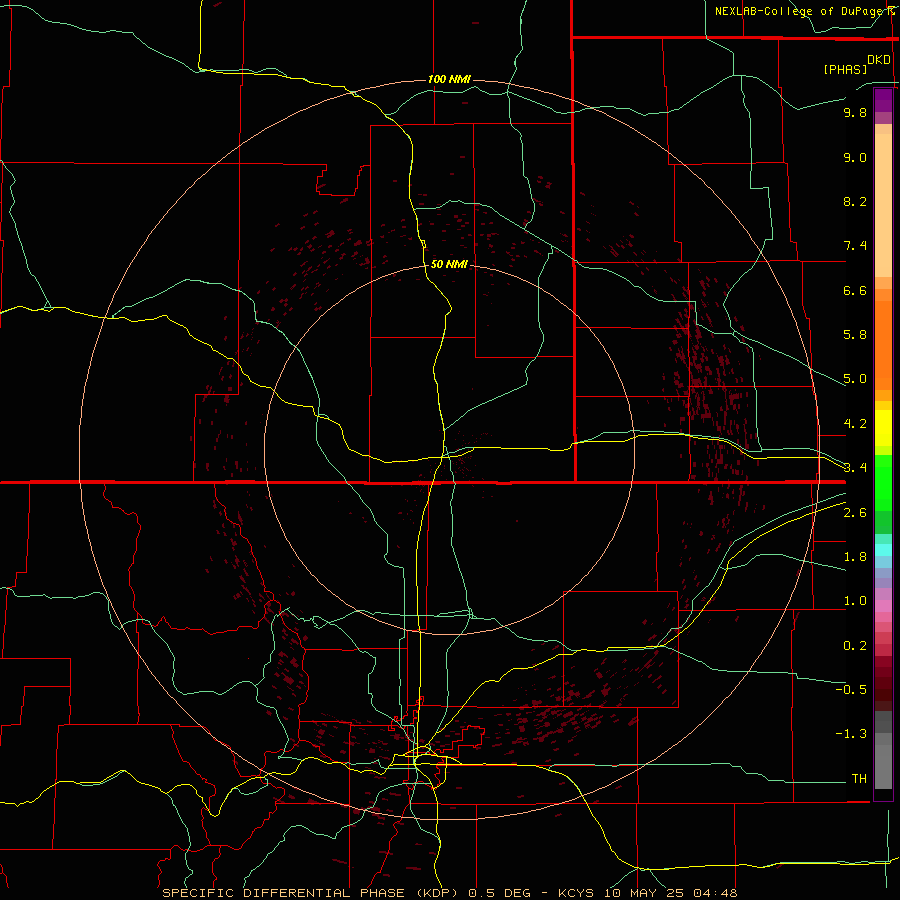Pick the purple top segment of color scale
This screenshot has width=900, height=900.
pos(883,100)
